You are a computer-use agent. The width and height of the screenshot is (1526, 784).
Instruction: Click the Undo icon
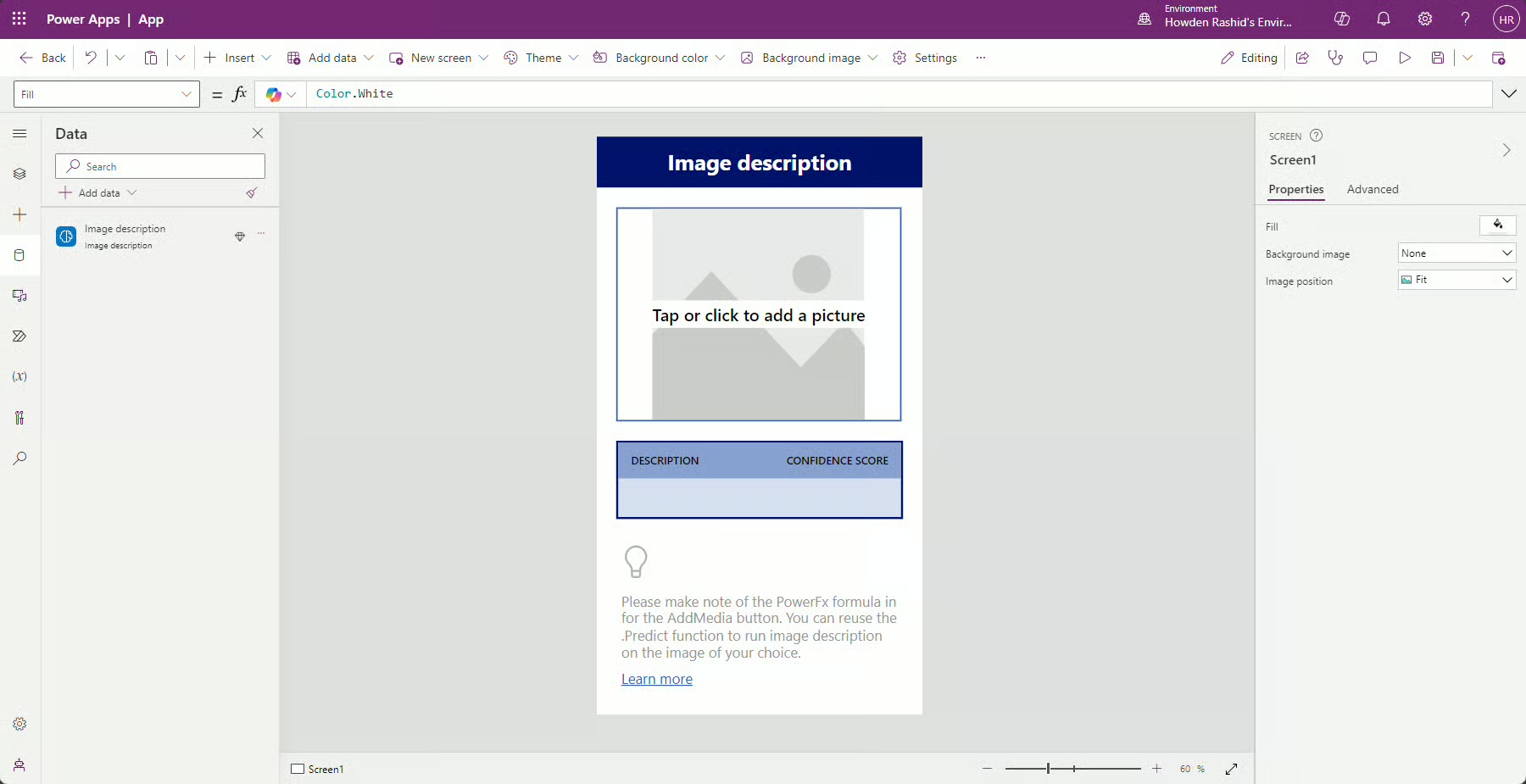(91, 58)
